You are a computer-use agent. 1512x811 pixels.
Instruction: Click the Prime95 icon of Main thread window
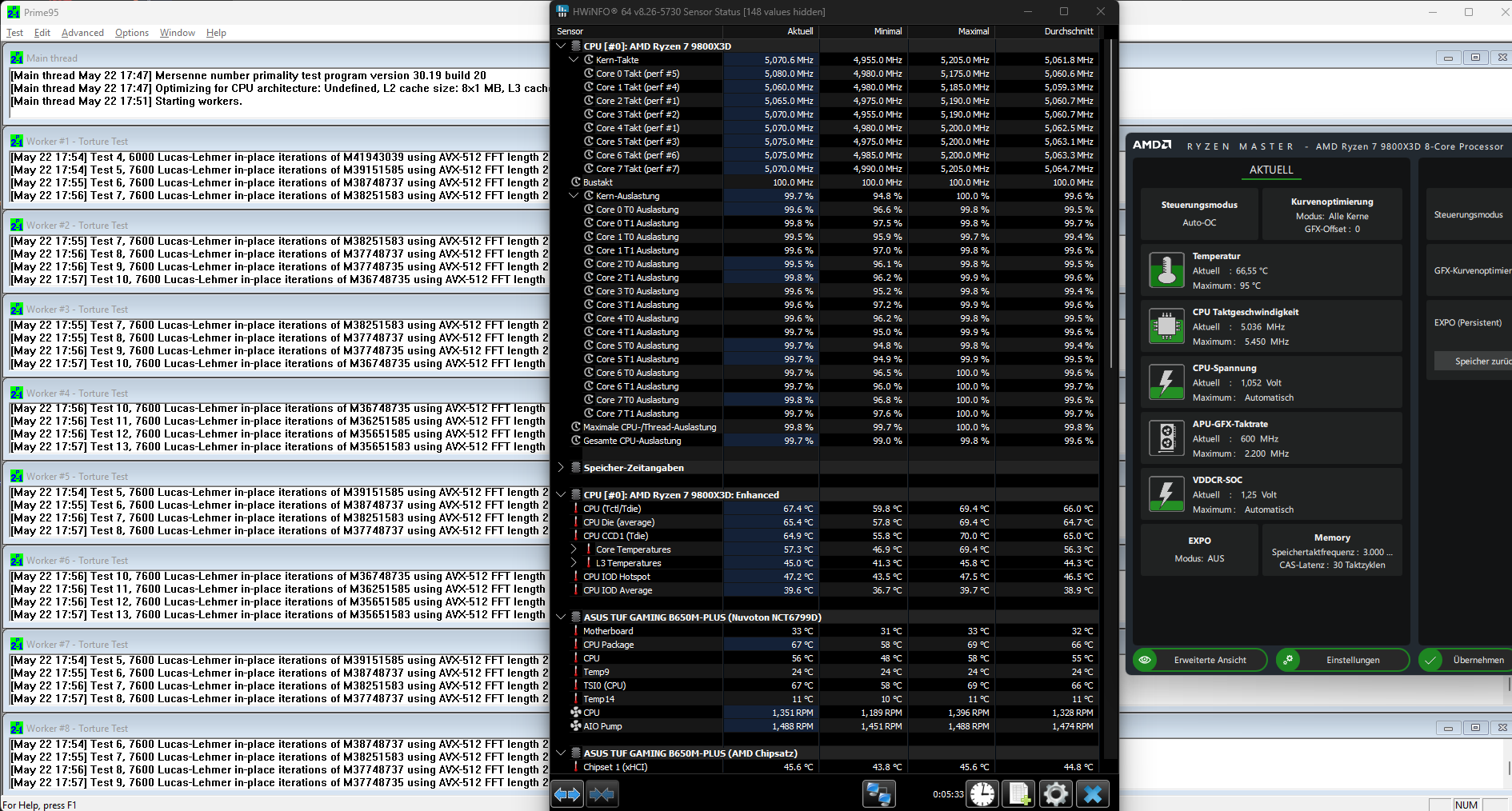click(17, 58)
